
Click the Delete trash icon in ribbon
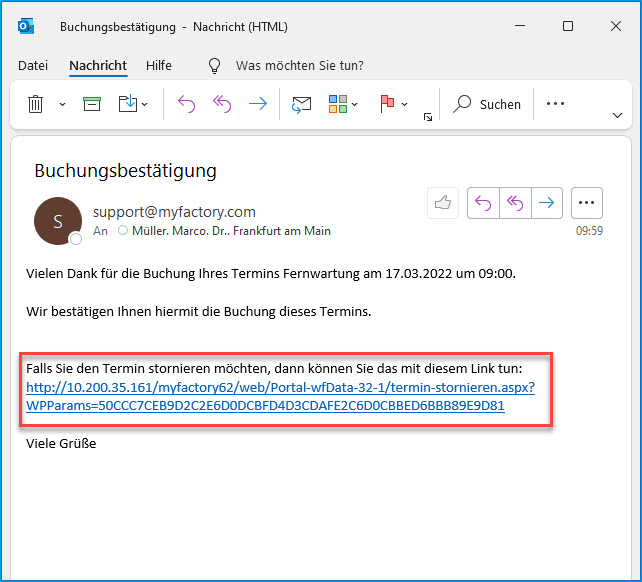[35, 104]
